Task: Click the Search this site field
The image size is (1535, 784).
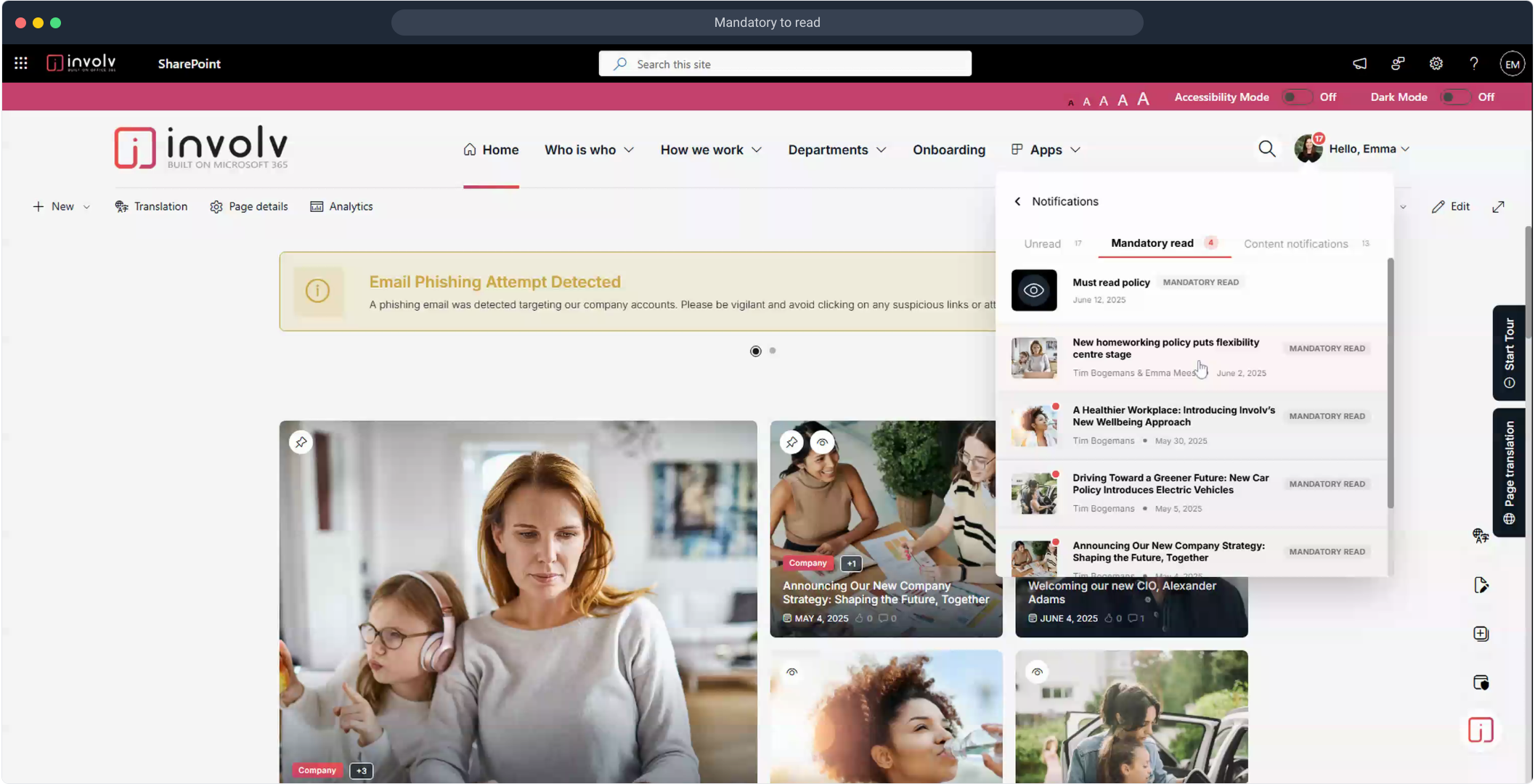Action: [785, 64]
